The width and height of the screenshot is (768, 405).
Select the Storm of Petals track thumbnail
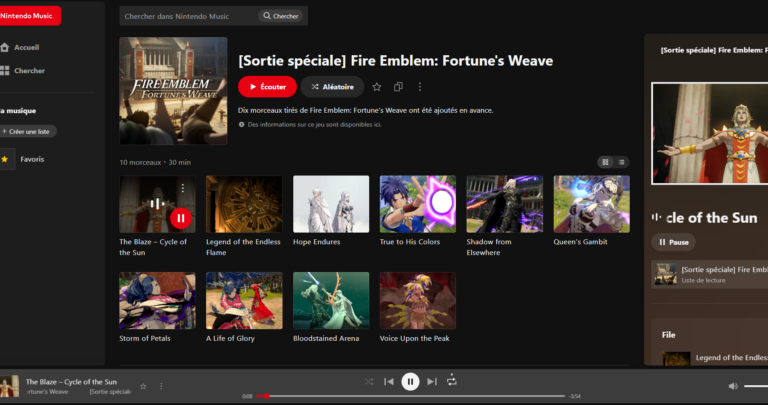[x=157, y=301]
